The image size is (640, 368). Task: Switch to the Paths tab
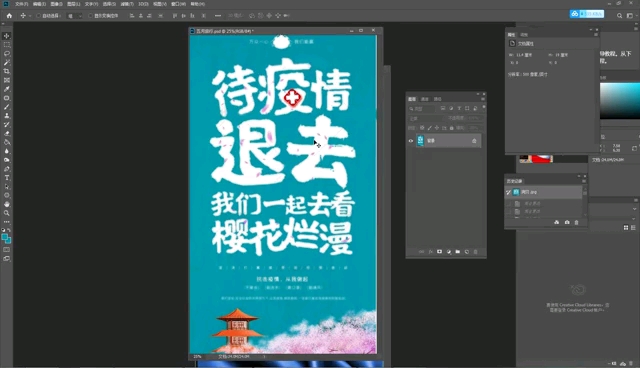click(x=438, y=99)
